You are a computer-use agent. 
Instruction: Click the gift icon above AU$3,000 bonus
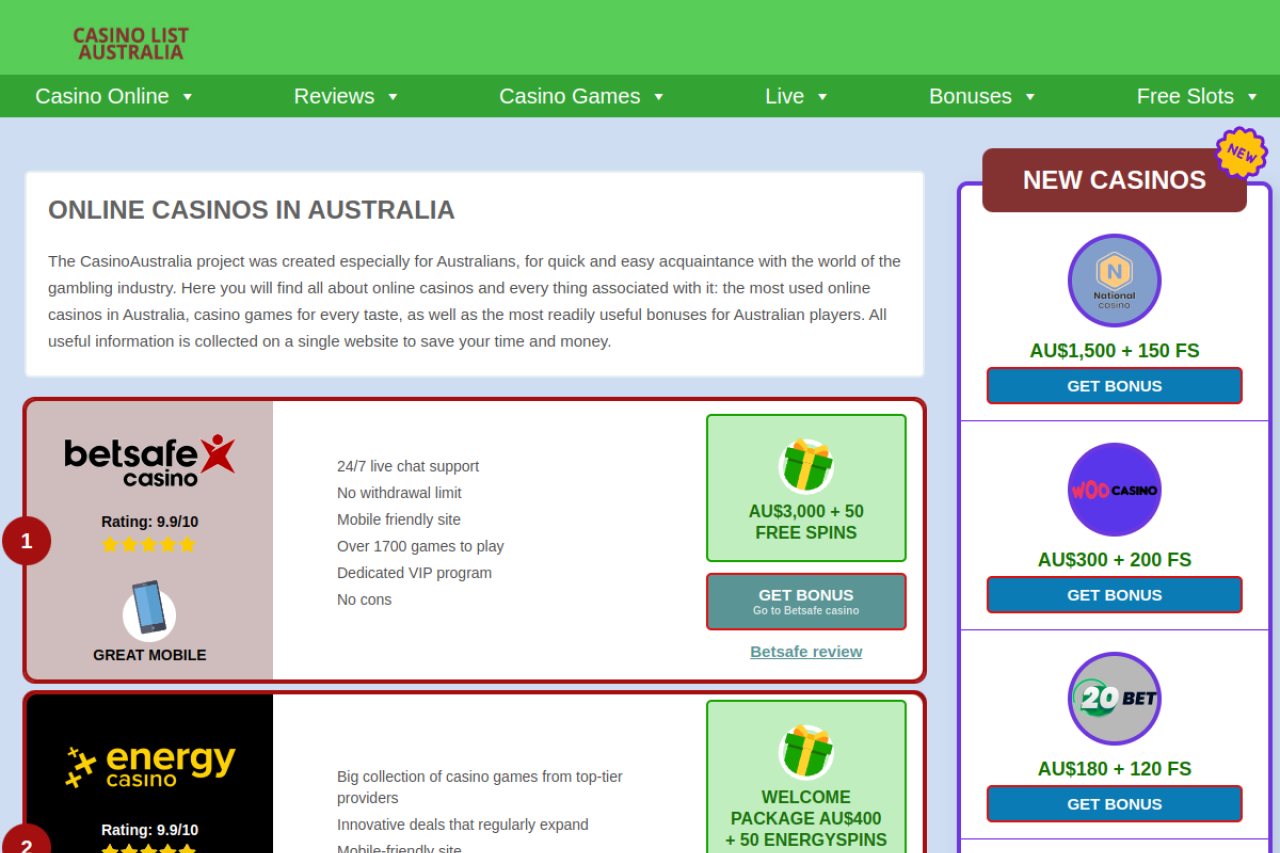806,466
